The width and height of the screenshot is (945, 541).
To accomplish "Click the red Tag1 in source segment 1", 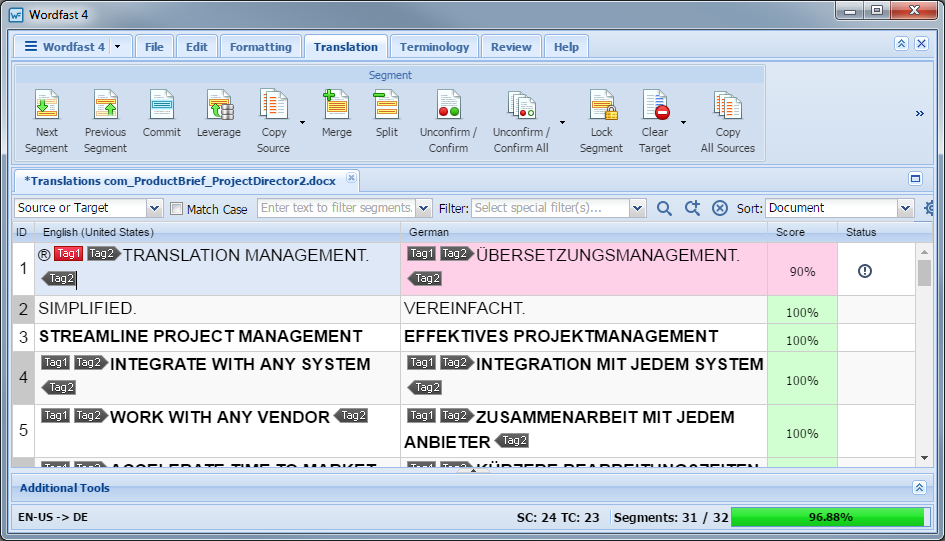I will click(x=68, y=254).
